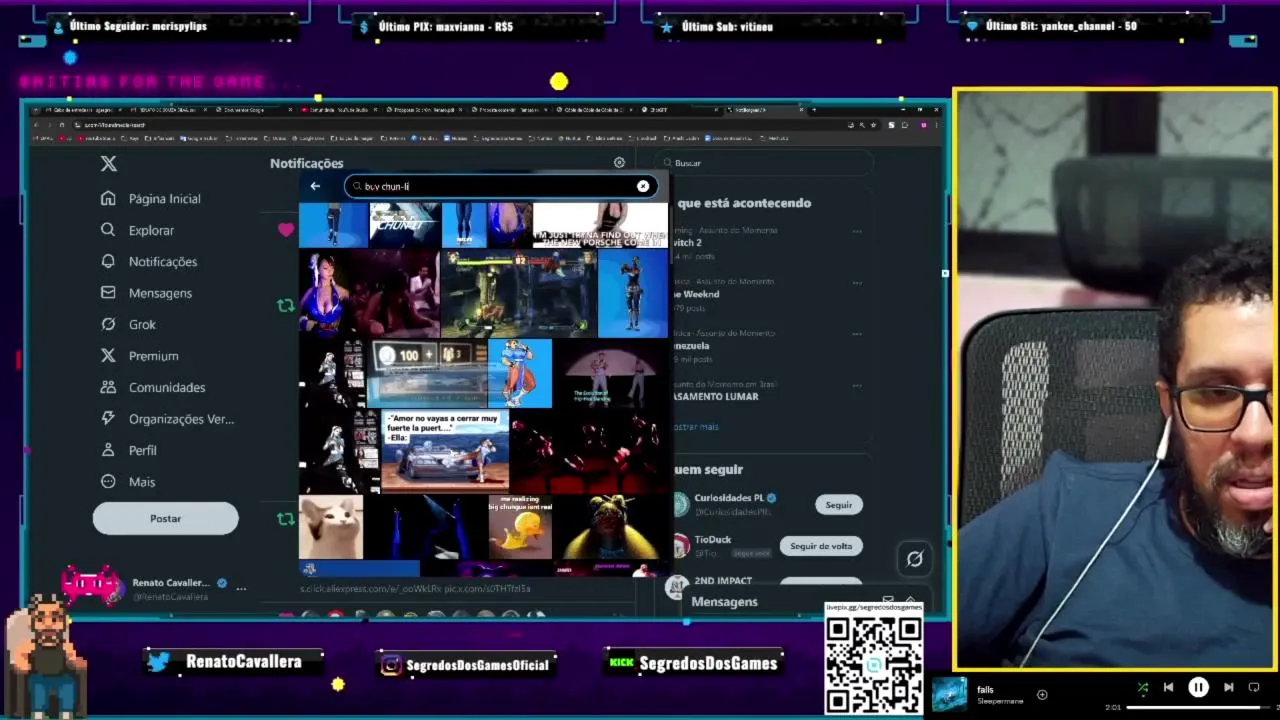This screenshot has height=720, width=1280.
Task: Open Perfil in the sidebar
Action: 128,450
